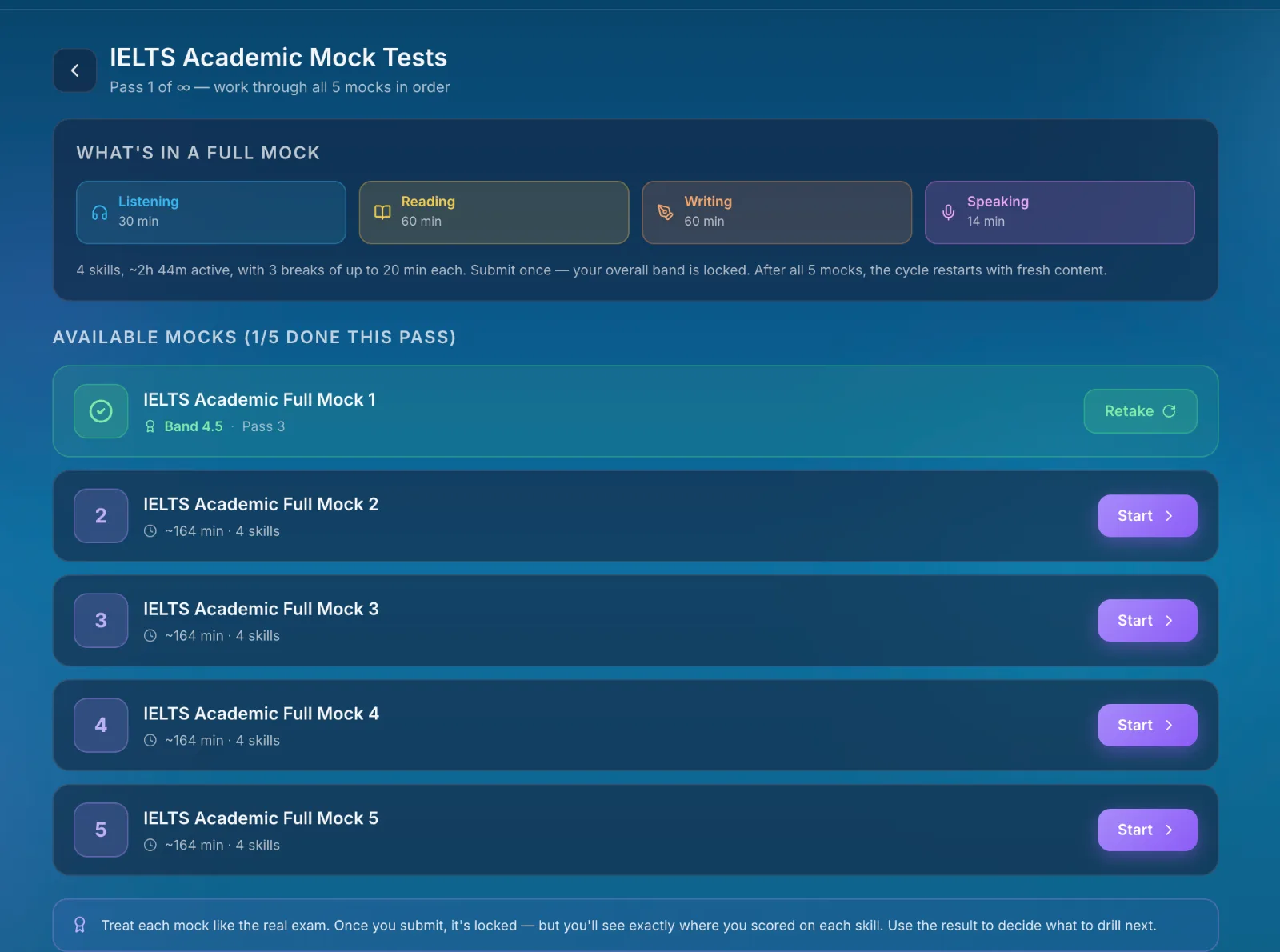The width and height of the screenshot is (1280, 952).
Task: Select the Speaking 14 min skill card
Action: tap(1059, 212)
